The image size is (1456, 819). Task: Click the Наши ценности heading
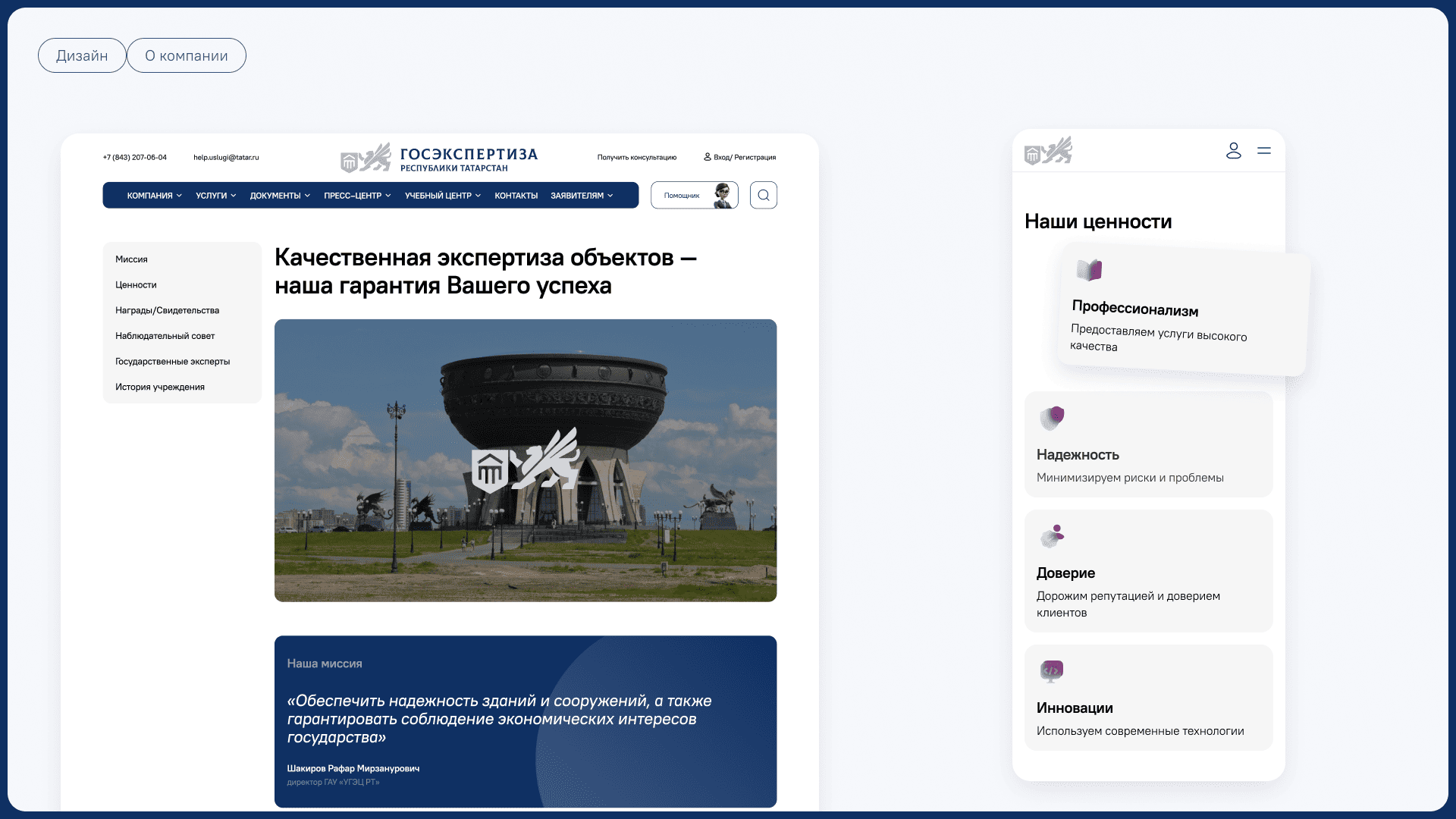[1098, 221]
